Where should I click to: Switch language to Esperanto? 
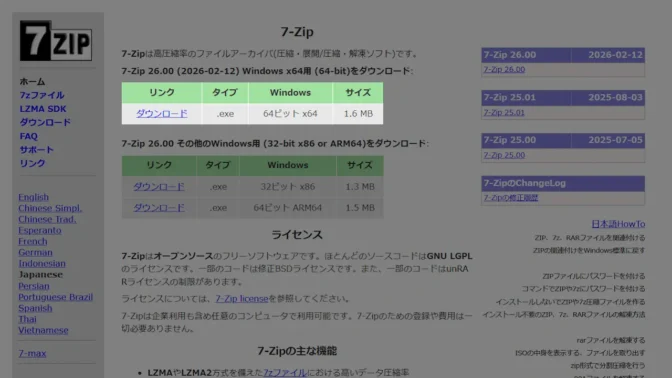39,231
